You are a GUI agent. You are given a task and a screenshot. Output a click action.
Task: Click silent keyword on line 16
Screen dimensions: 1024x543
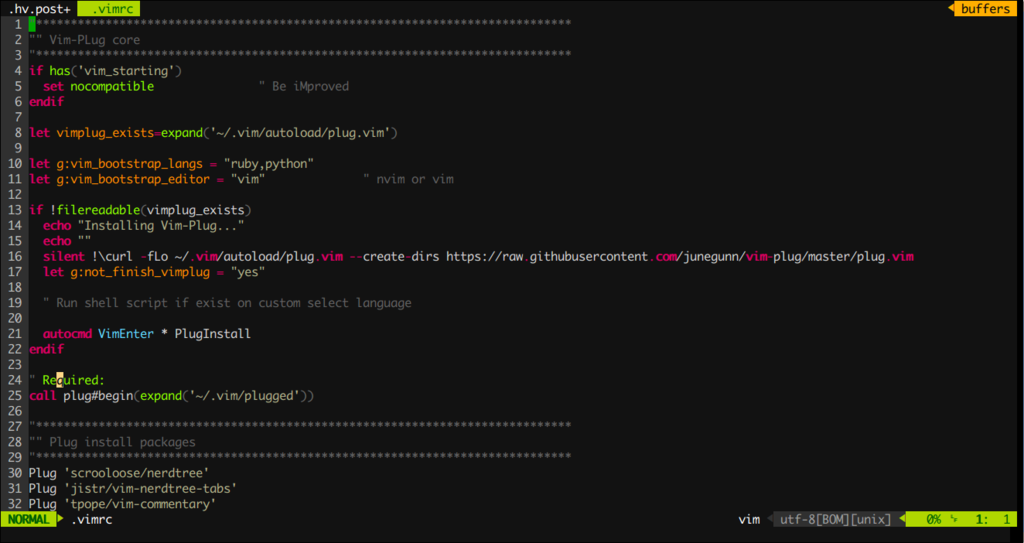pyautogui.click(x=63, y=256)
